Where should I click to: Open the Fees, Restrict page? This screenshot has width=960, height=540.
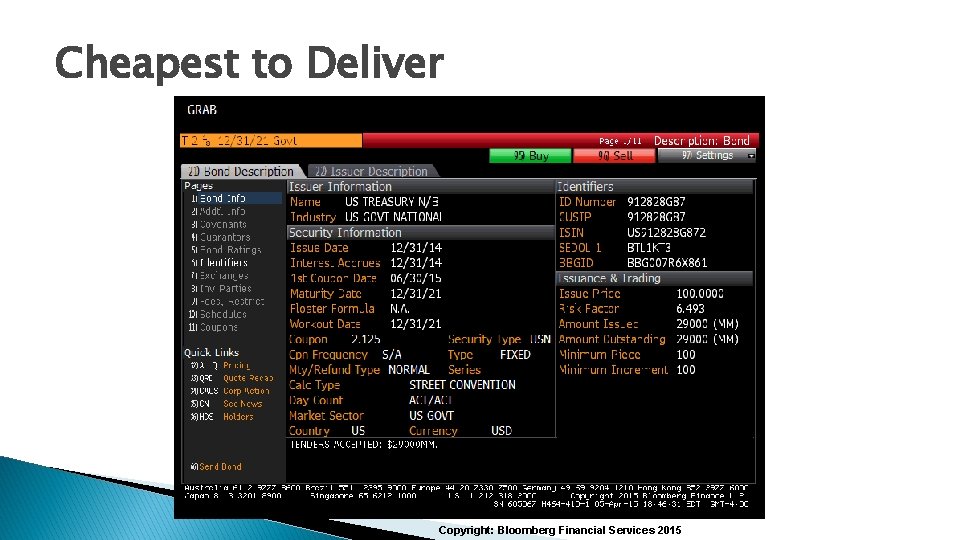[227, 301]
